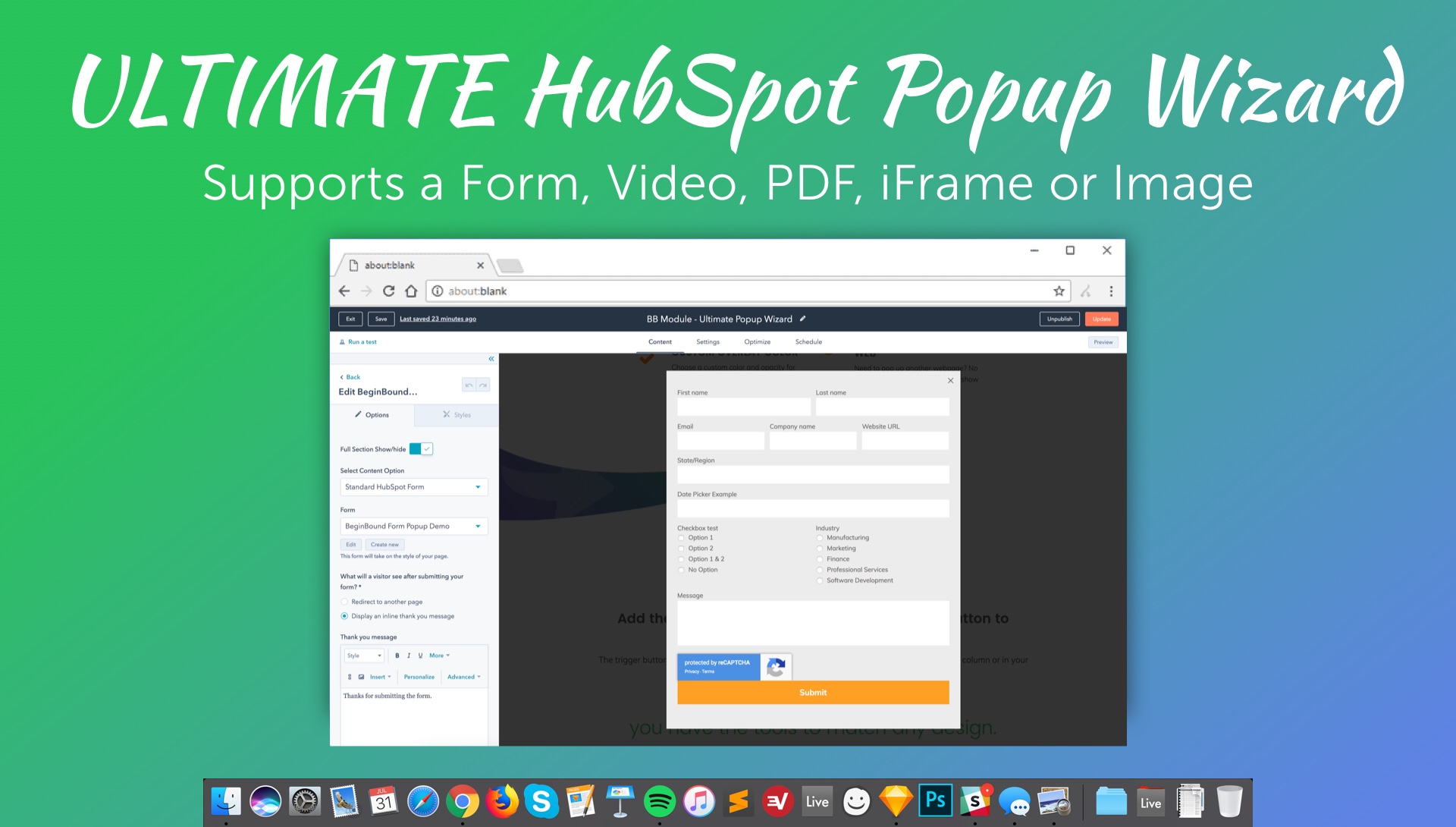Open the browser home page
This screenshot has height=827, width=1456.
tap(411, 291)
